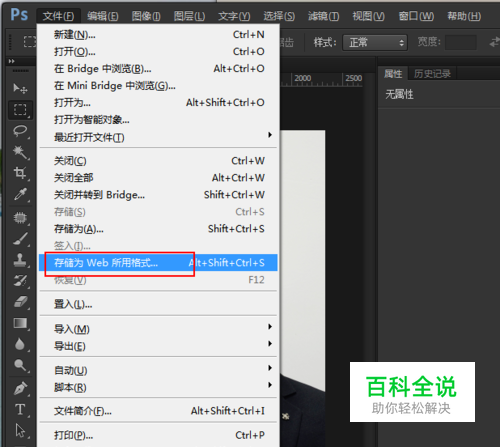This screenshot has width=500, height=447.
Task: Click the marquee preset icon in options bar
Action: click(x=29, y=42)
